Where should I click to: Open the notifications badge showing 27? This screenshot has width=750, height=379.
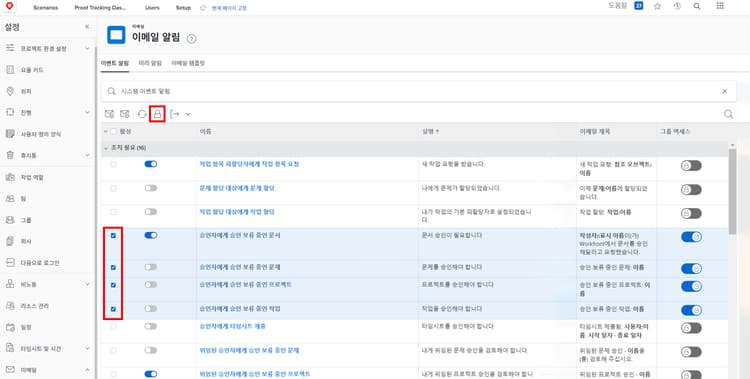pyautogui.click(x=639, y=6)
